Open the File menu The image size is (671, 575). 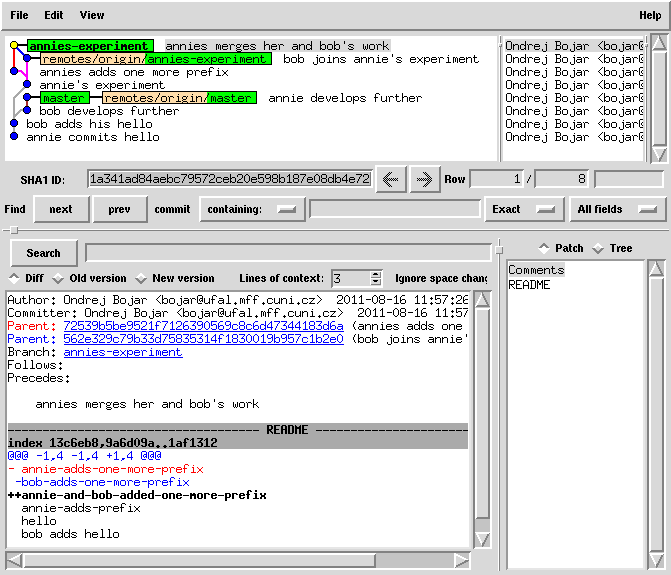19,15
